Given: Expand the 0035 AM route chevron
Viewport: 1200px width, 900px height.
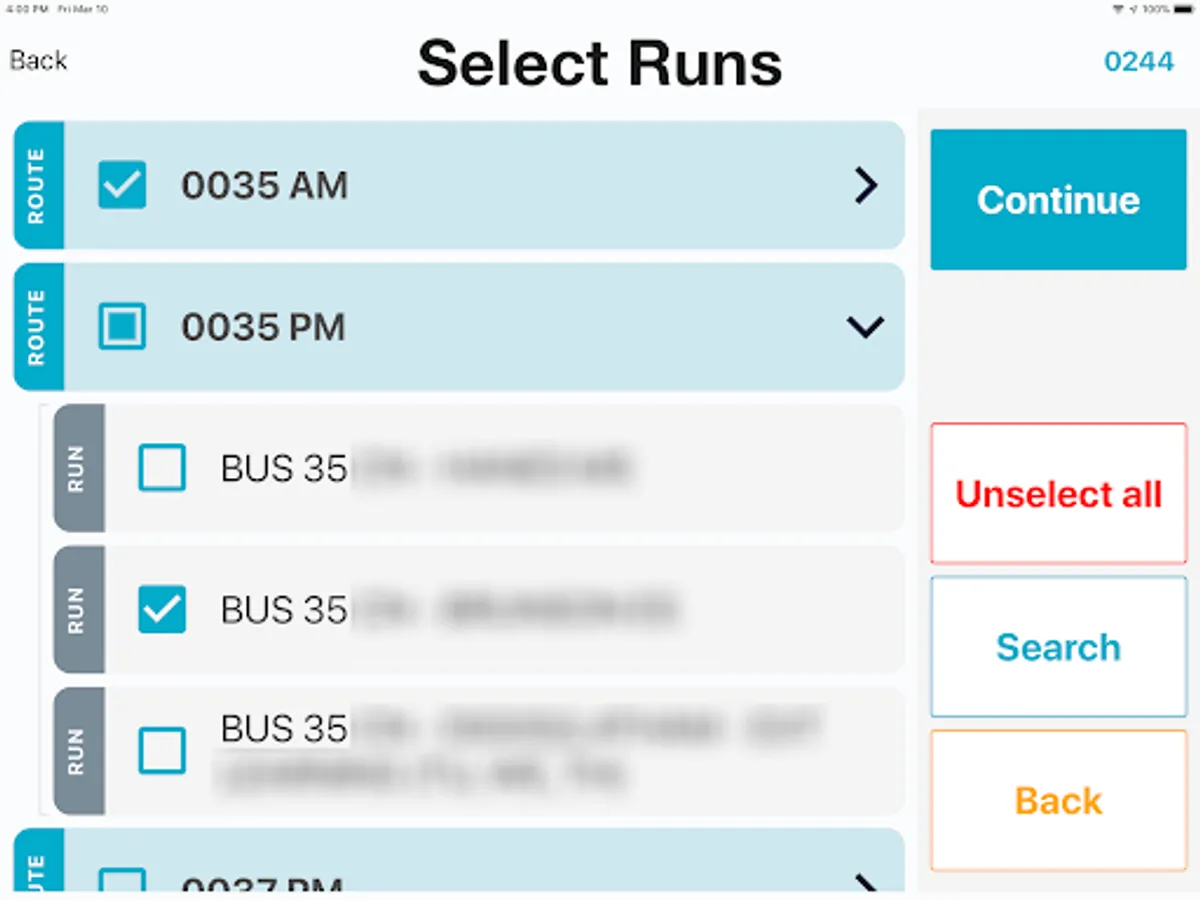Looking at the screenshot, I should [866, 186].
